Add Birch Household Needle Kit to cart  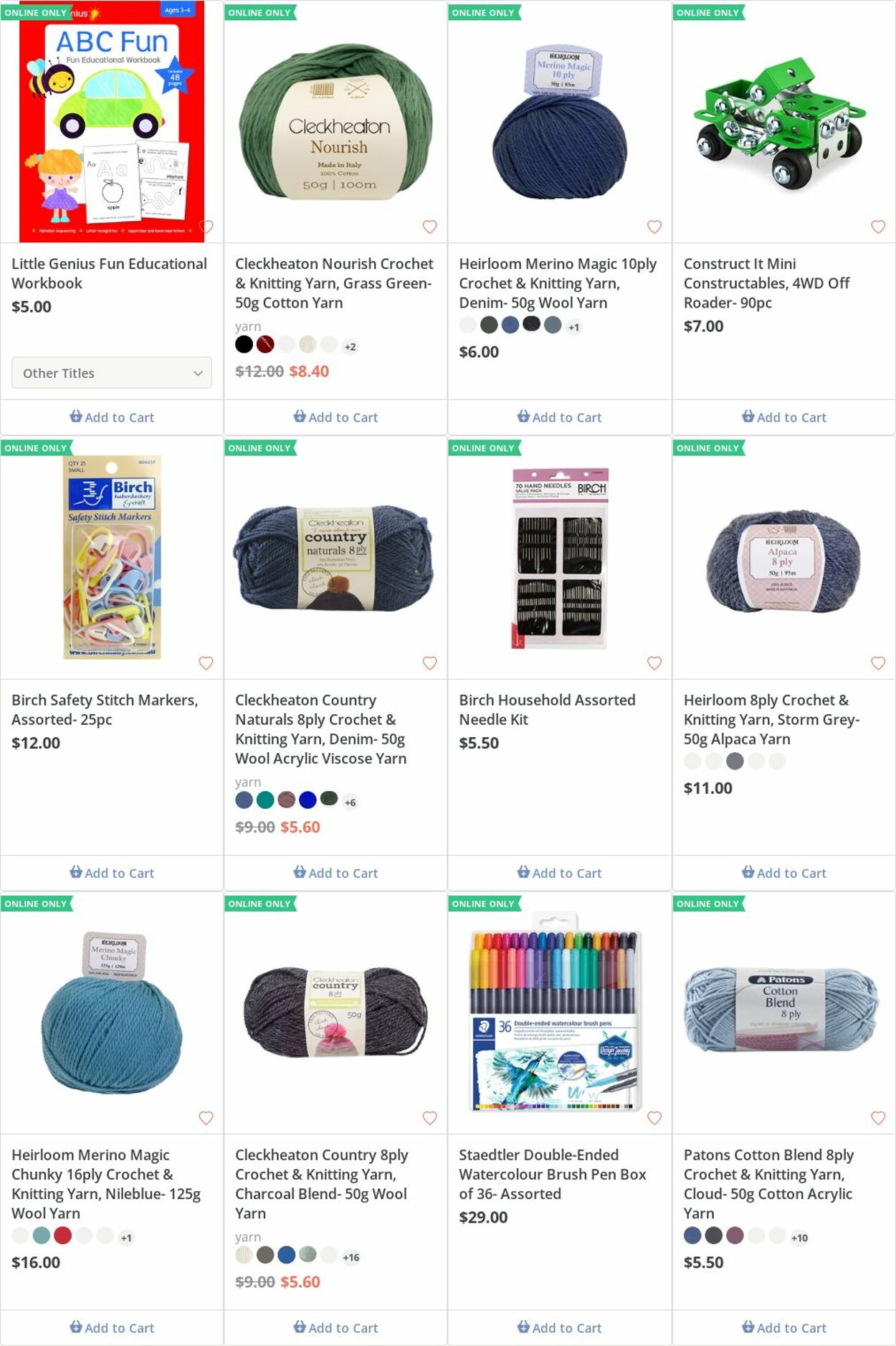[559, 873]
